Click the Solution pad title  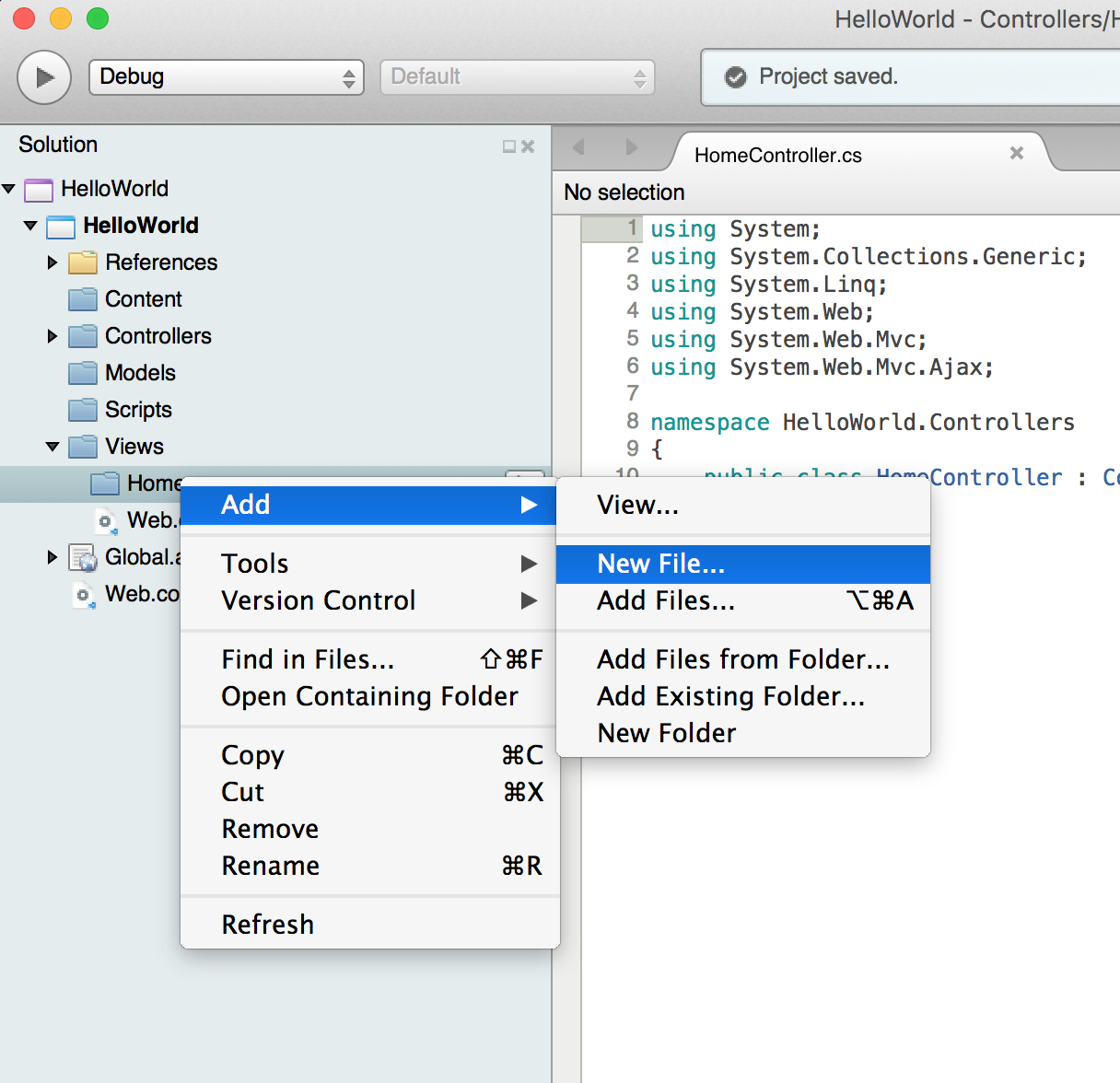pos(58,145)
